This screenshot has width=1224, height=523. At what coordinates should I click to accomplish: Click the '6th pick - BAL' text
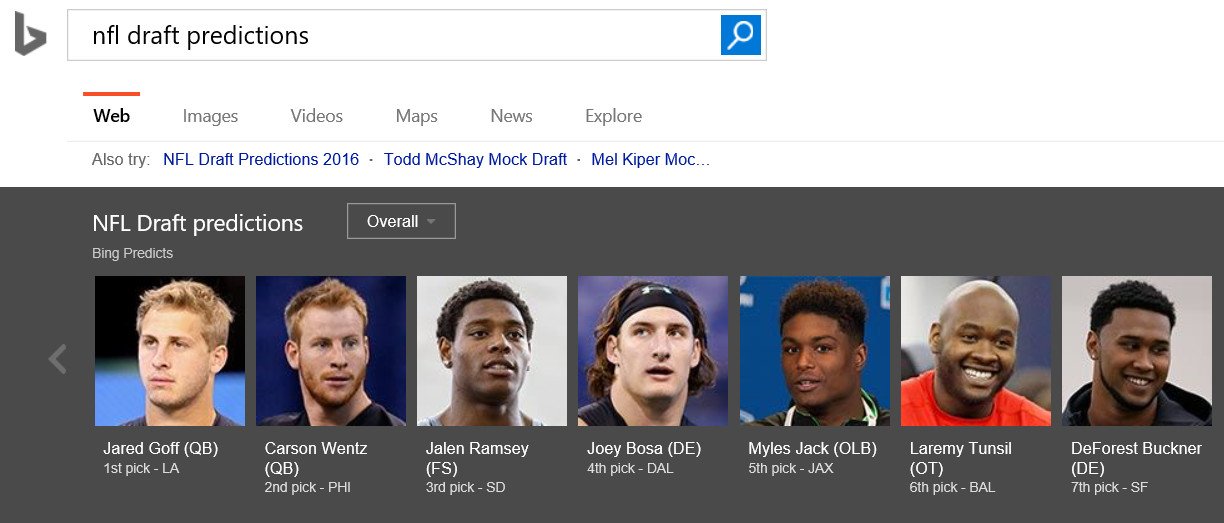952,487
